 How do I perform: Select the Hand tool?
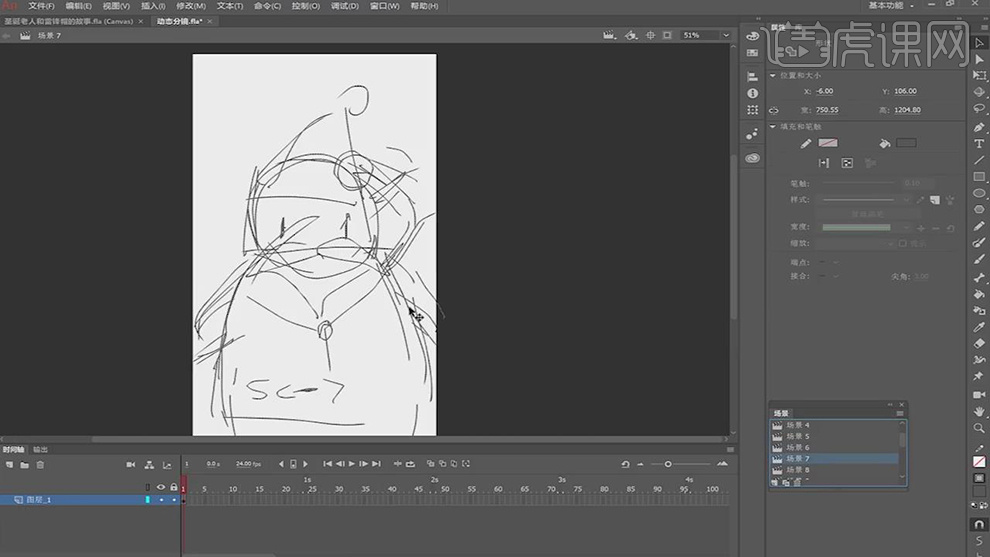click(979, 411)
